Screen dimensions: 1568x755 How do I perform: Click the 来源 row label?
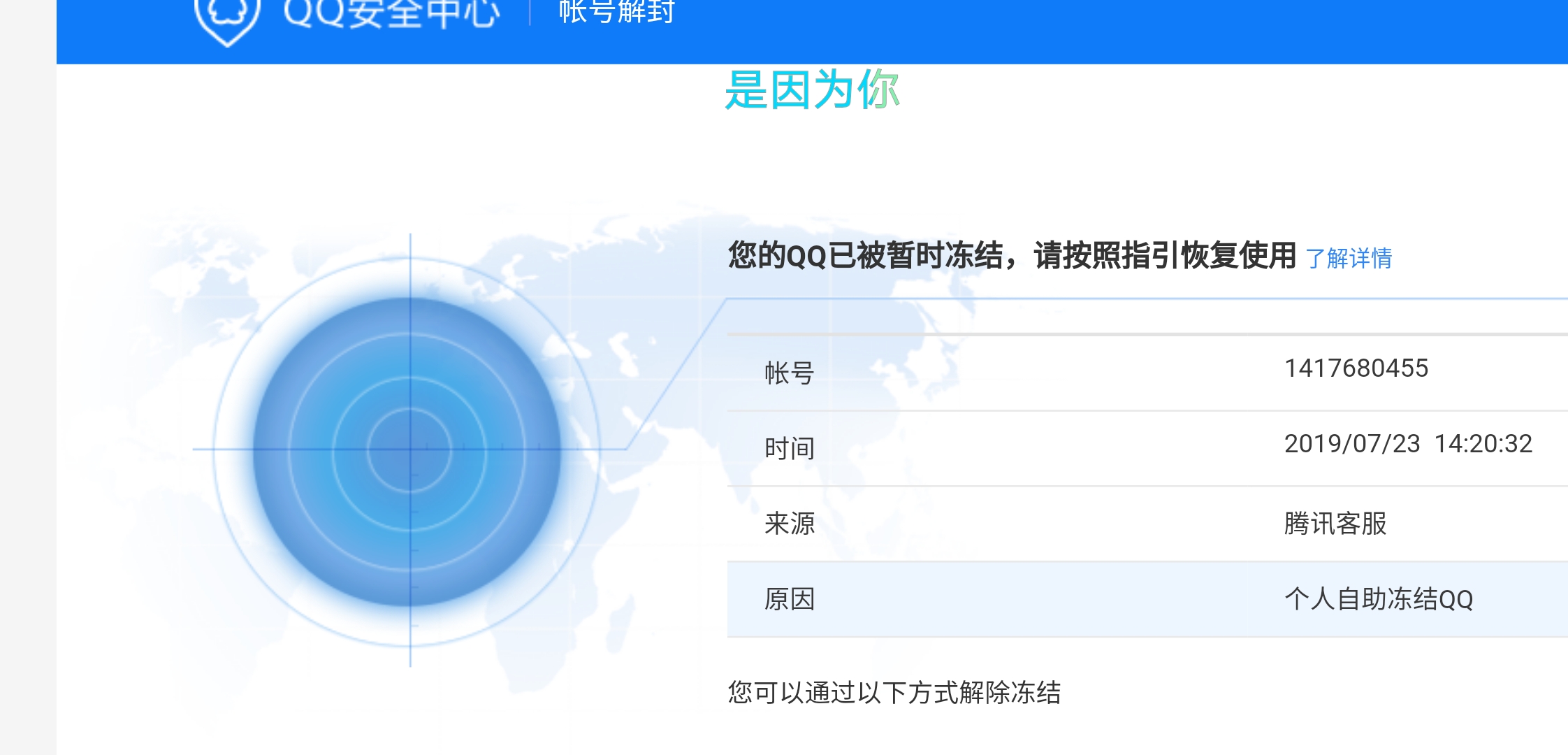point(790,524)
